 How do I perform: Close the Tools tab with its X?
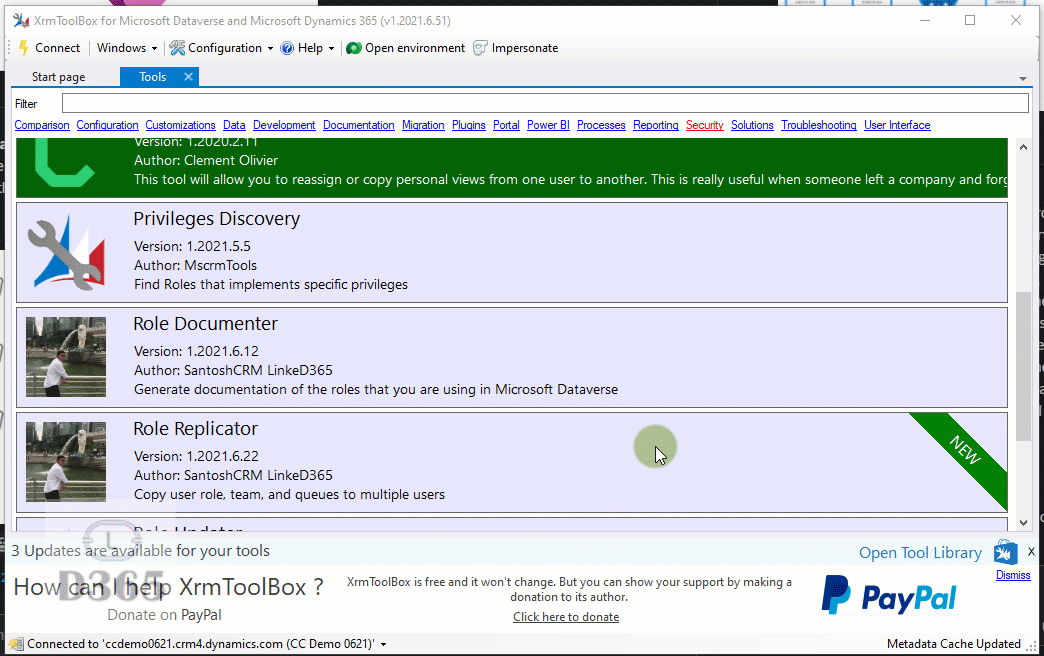188,77
